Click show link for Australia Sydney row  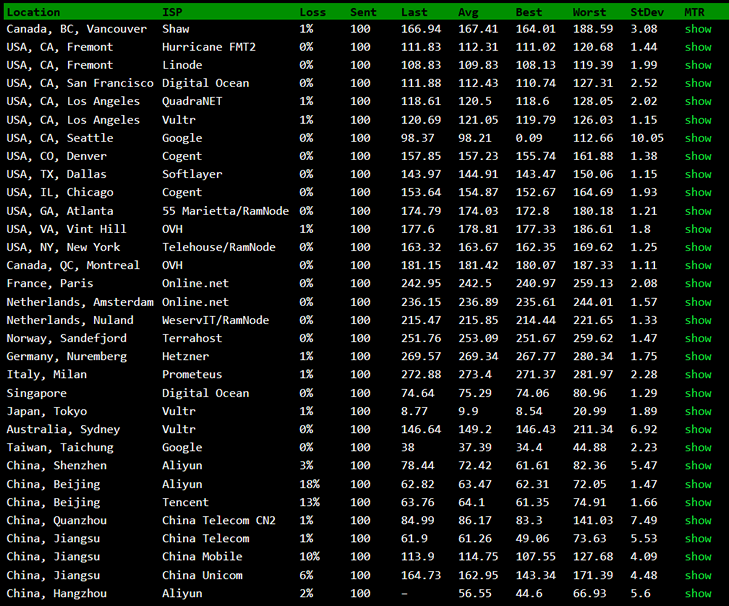coord(698,430)
